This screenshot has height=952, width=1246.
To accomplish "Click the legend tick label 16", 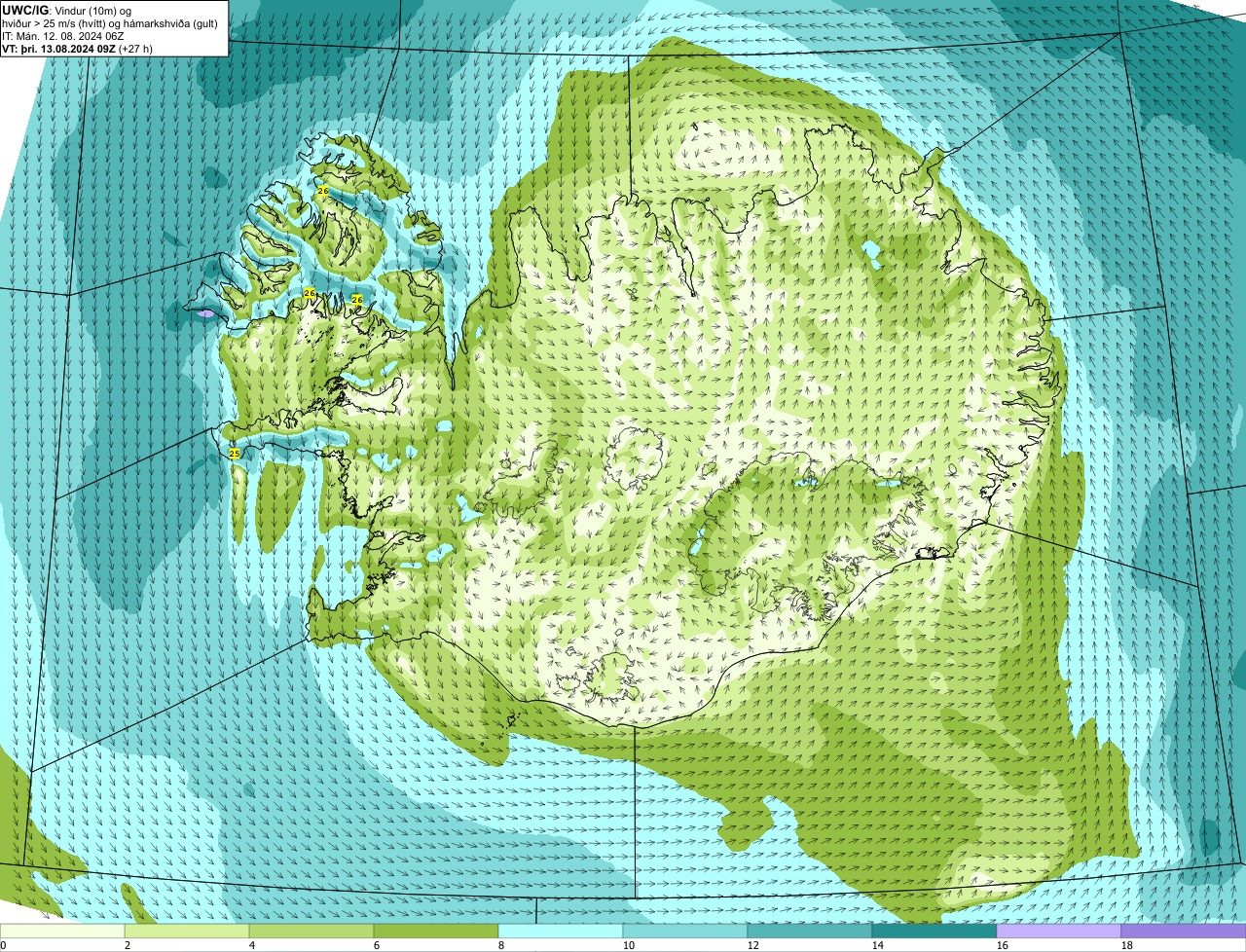I will [x=1003, y=945].
